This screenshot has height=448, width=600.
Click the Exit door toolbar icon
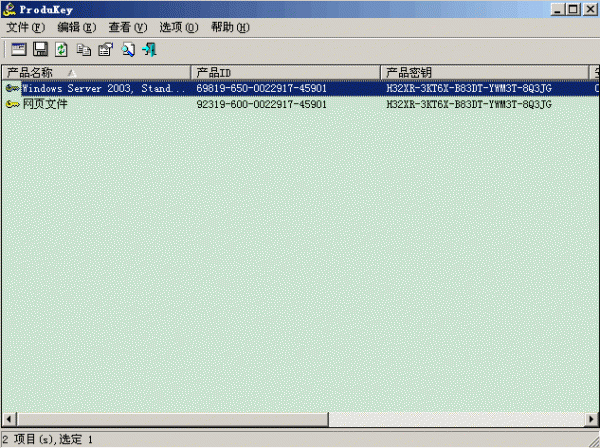pos(149,50)
